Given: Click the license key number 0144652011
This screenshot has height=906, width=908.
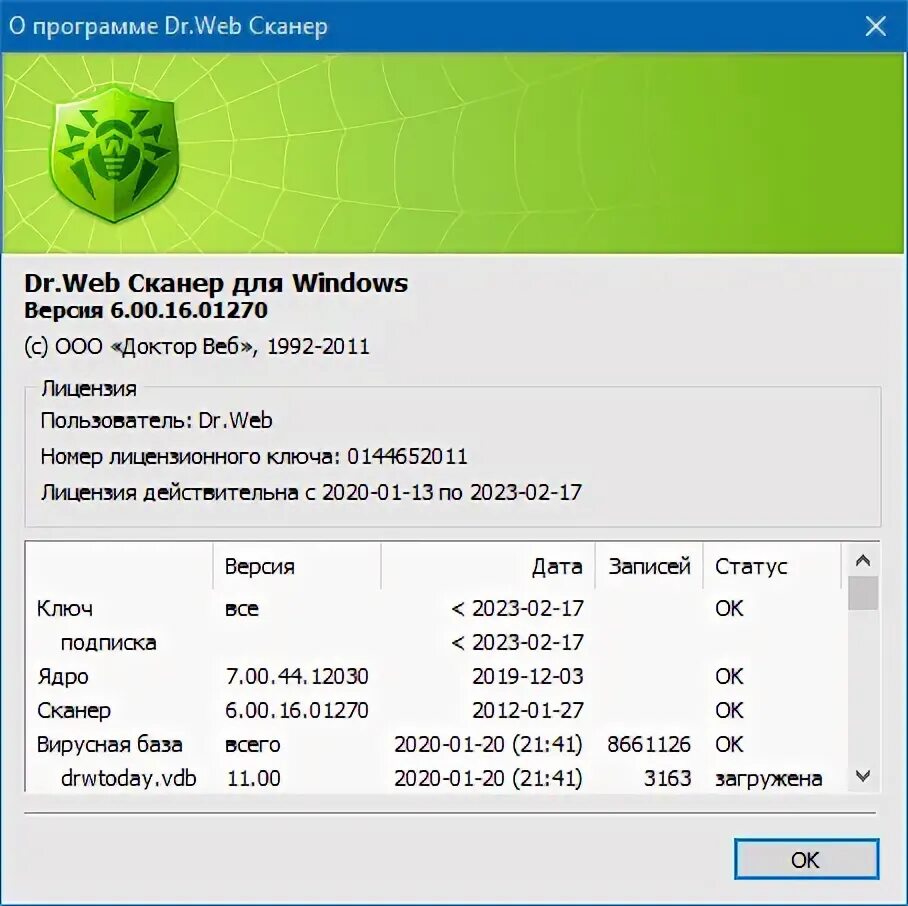Looking at the screenshot, I should [x=406, y=456].
